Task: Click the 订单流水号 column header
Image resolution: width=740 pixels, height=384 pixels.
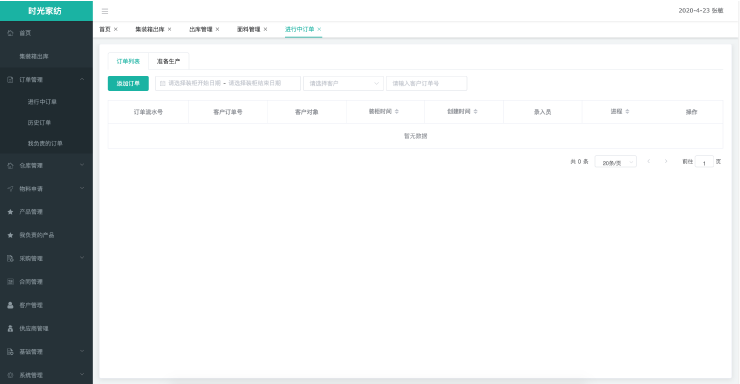Action: pos(148,112)
